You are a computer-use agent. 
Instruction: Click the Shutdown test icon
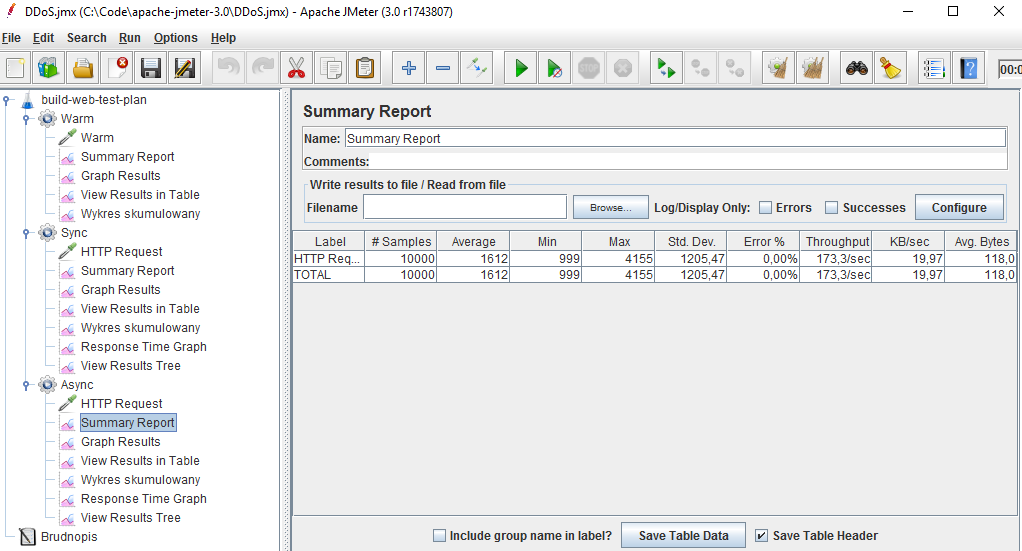coord(622,68)
